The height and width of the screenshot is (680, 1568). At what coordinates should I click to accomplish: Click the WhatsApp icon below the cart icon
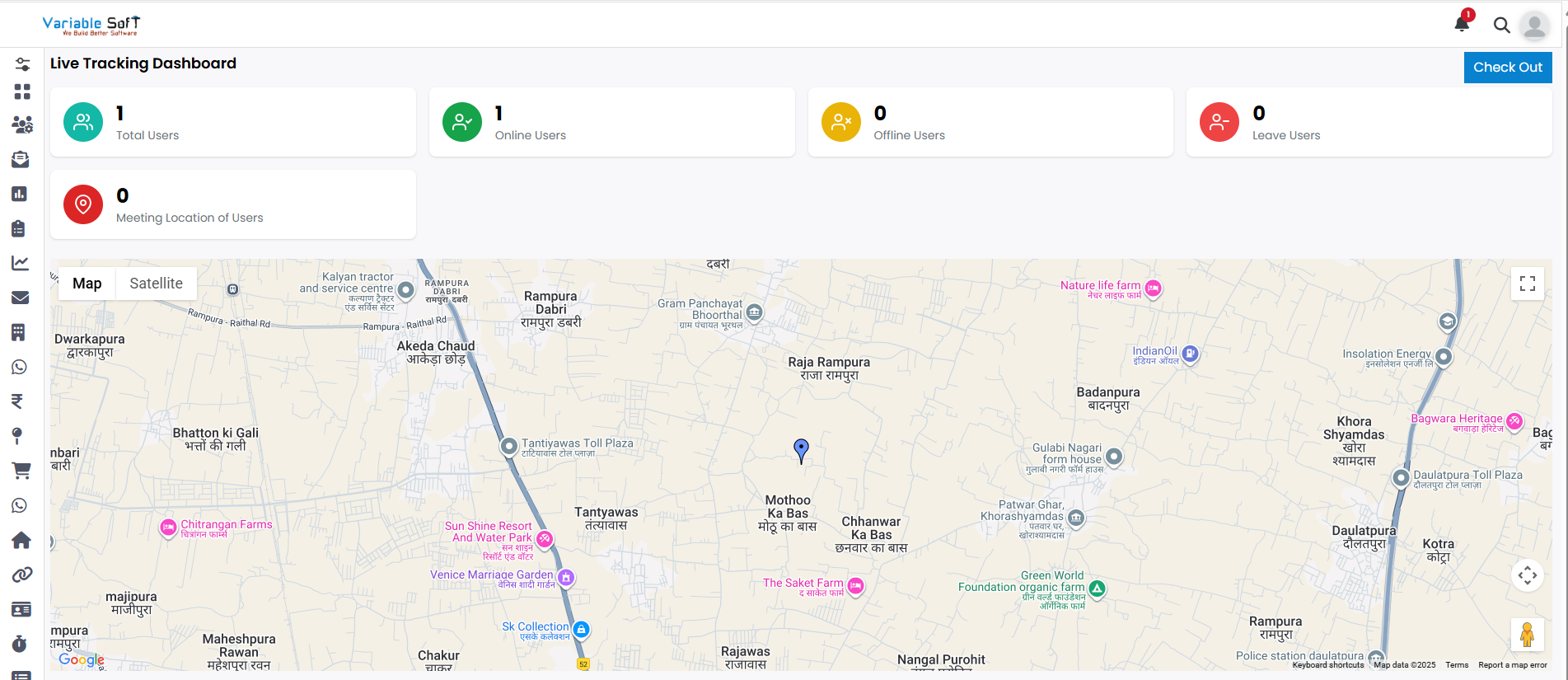(19, 505)
